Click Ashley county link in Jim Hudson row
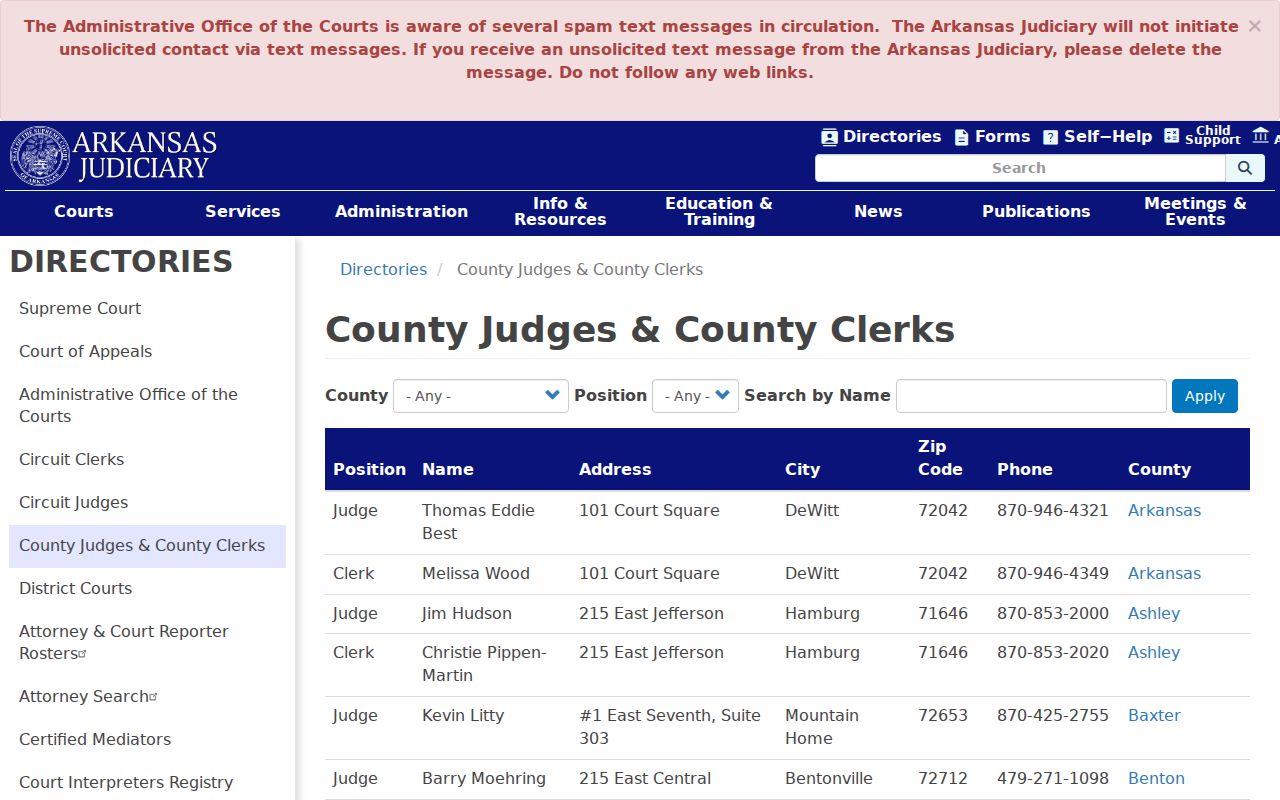This screenshot has height=800, width=1280. 1154,613
